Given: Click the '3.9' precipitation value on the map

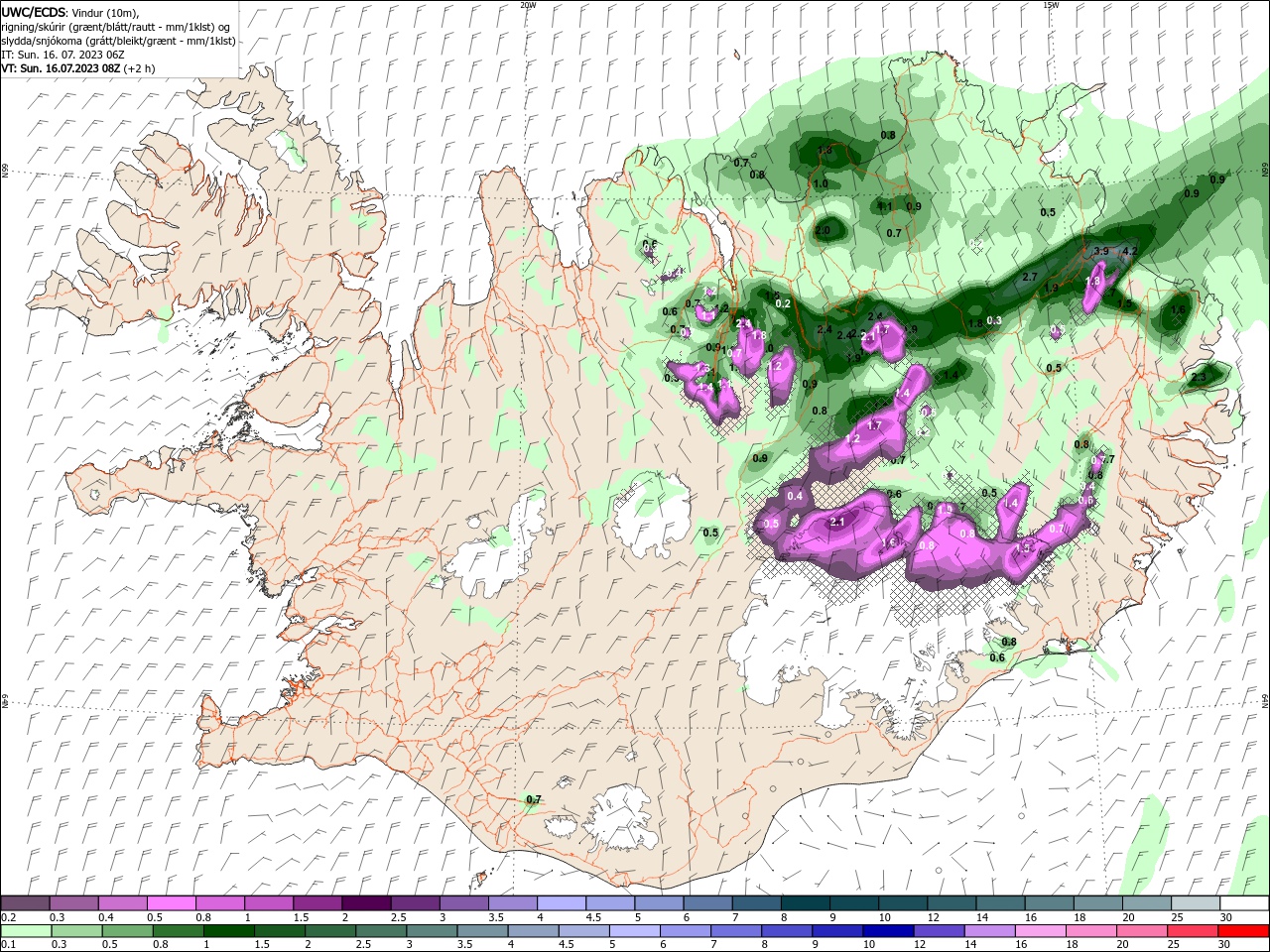Looking at the screenshot, I should 1100,252.
